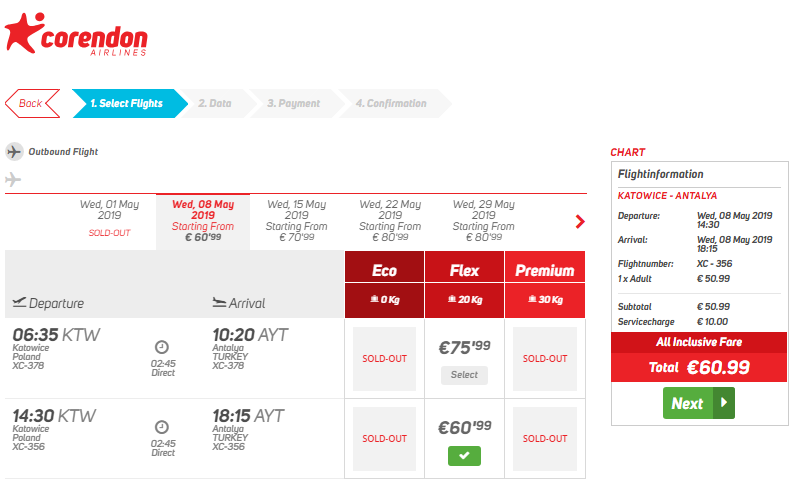800x491 pixels.
Task: Click the greyed return flight airplane icon
Action: click(13, 180)
